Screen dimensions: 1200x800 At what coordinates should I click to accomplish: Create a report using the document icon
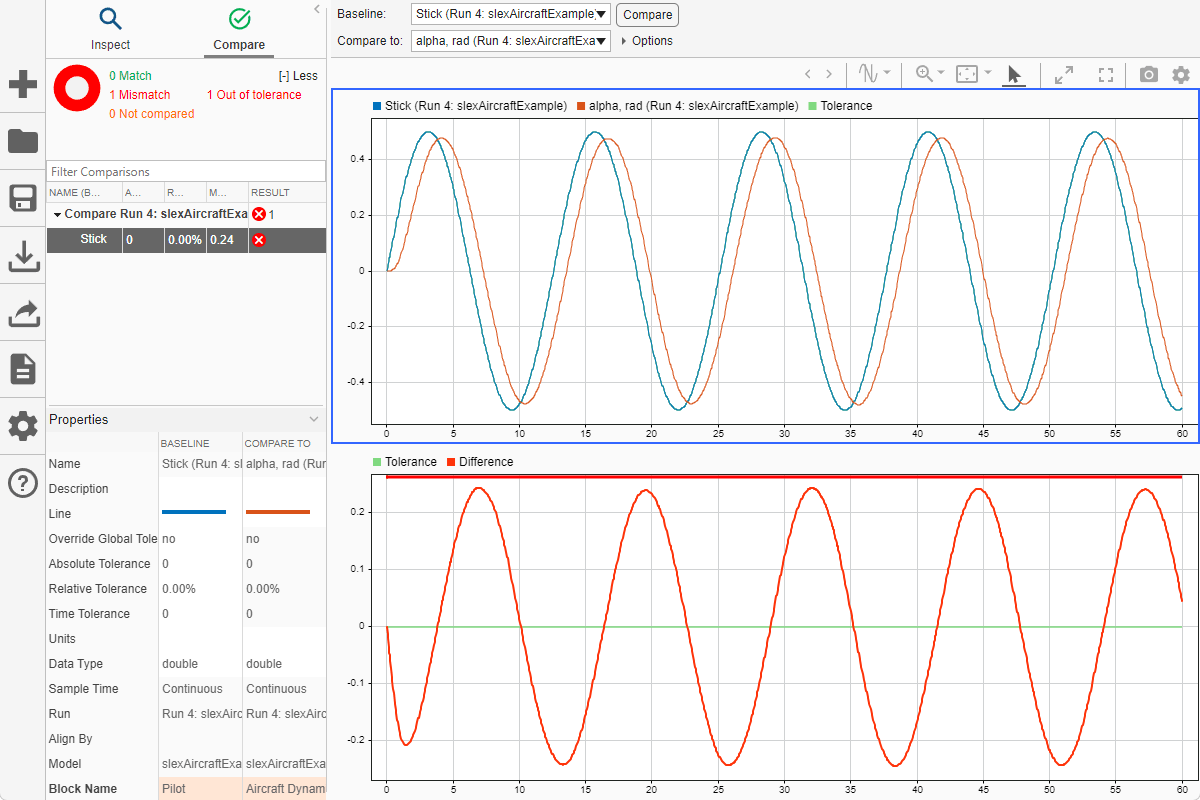(x=22, y=369)
